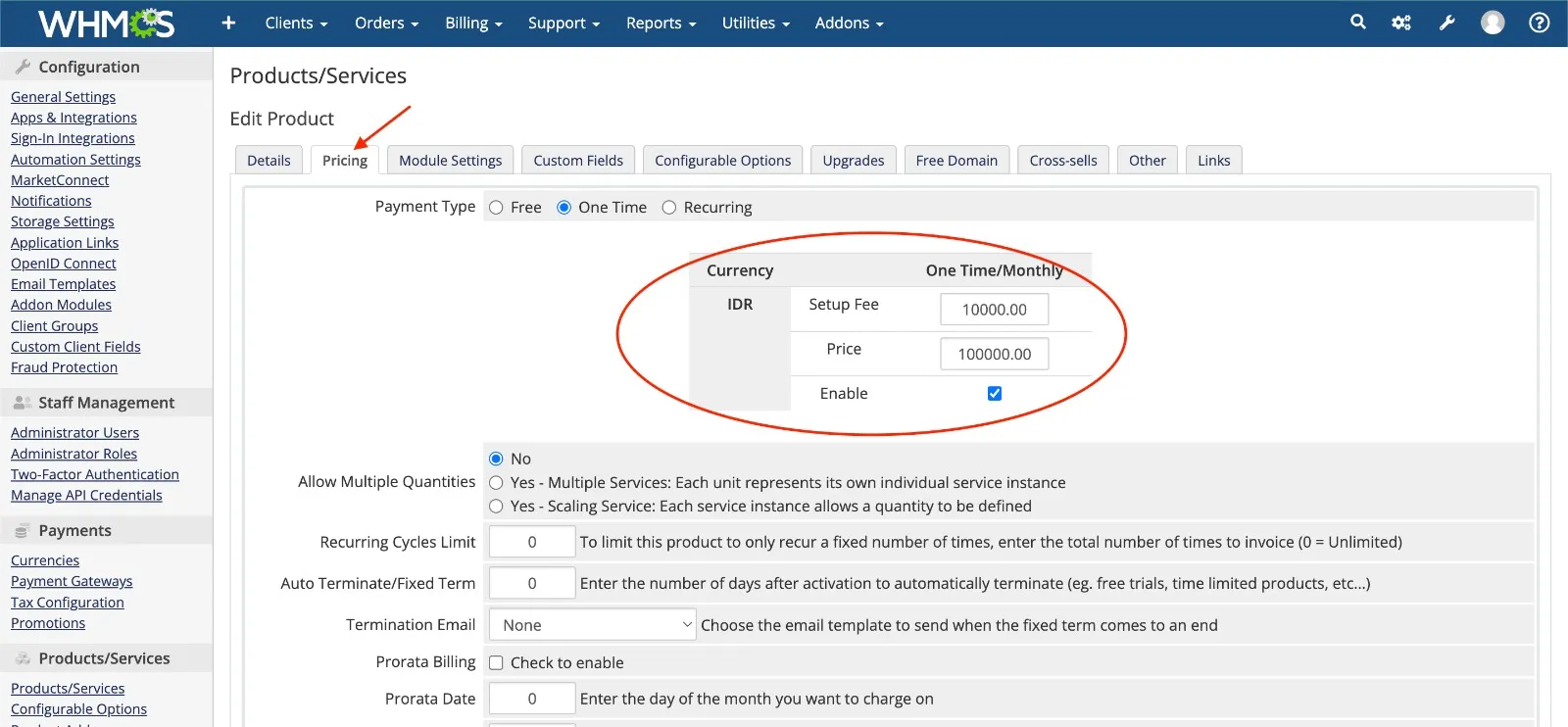Open Notifications link in sidebar

click(51, 201)
